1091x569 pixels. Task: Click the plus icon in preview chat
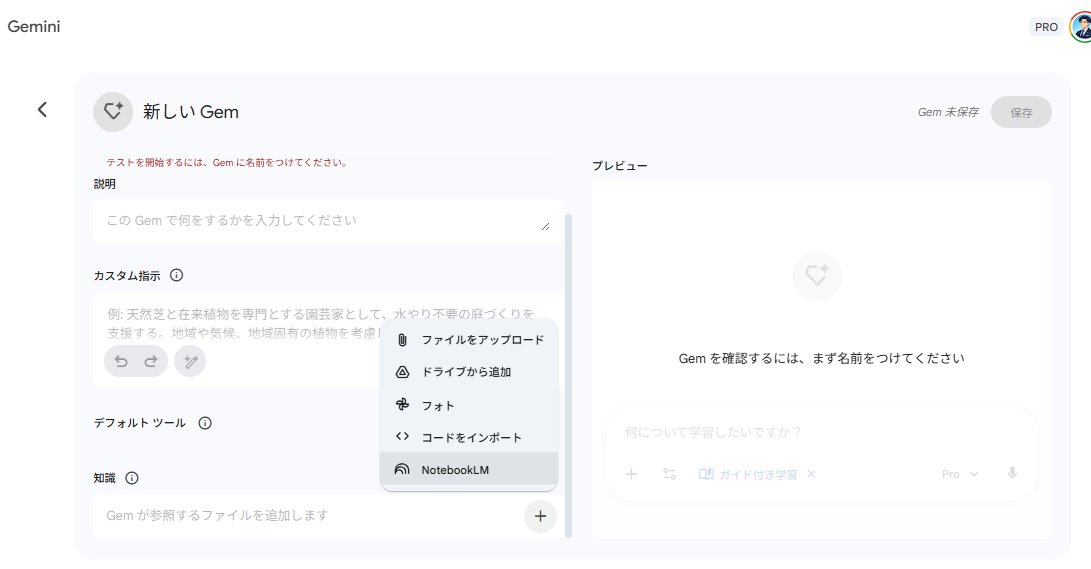pyautogui.click(x=631, y=474)
